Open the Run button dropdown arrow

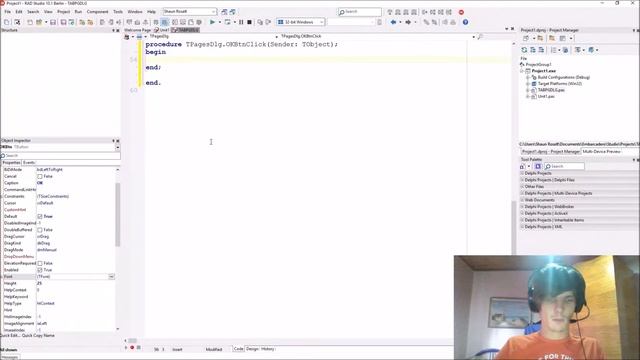220,22
